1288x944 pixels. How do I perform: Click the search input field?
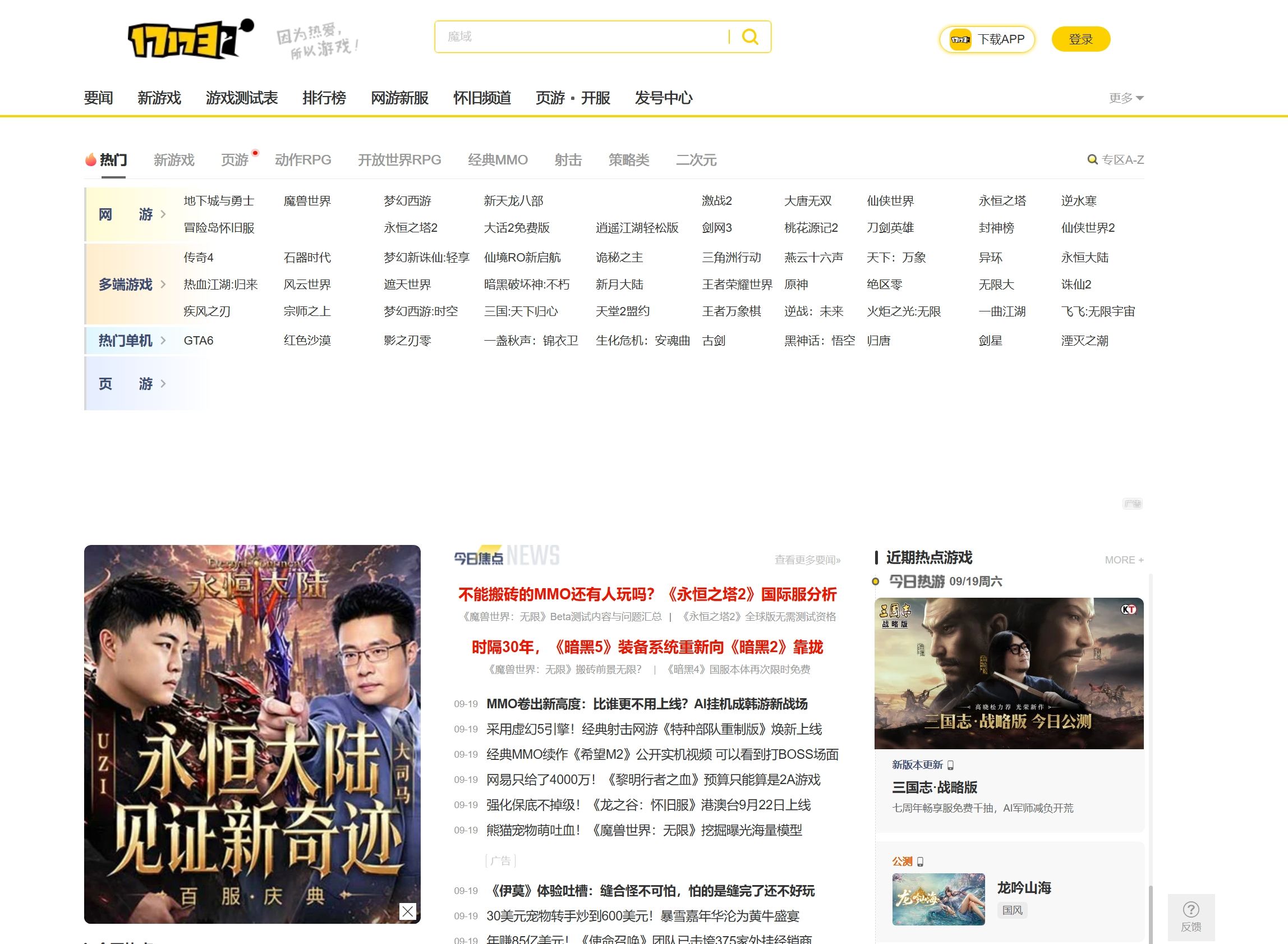click(x=582, y=36)
